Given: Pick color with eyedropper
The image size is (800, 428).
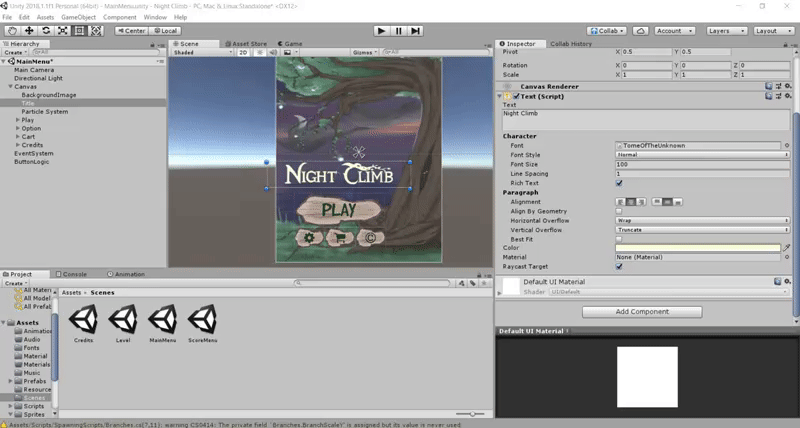Looking at the screenshot, I should coord(787,247).
